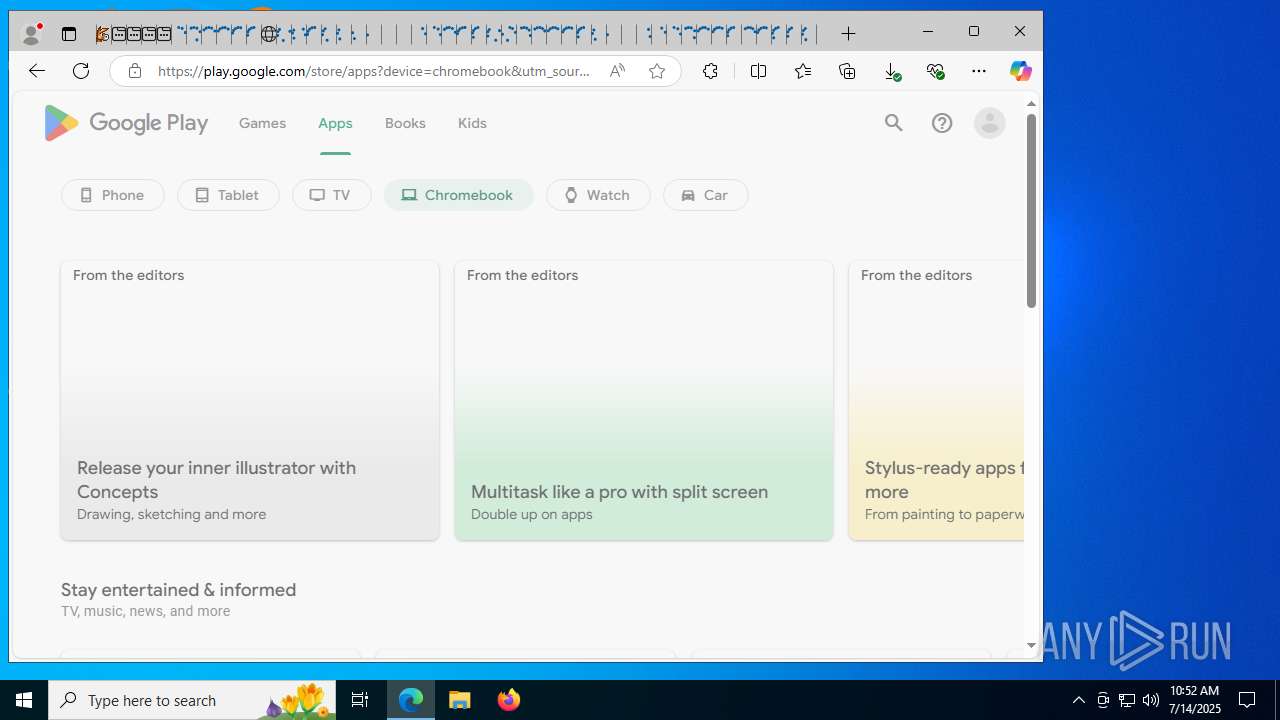Select the Tablet device filter

pos(228,195)
